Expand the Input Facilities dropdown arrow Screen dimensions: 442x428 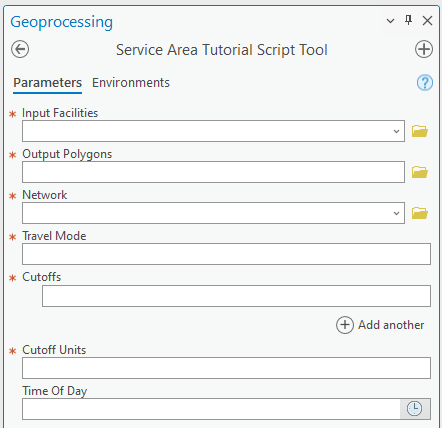tap(396, 131)
